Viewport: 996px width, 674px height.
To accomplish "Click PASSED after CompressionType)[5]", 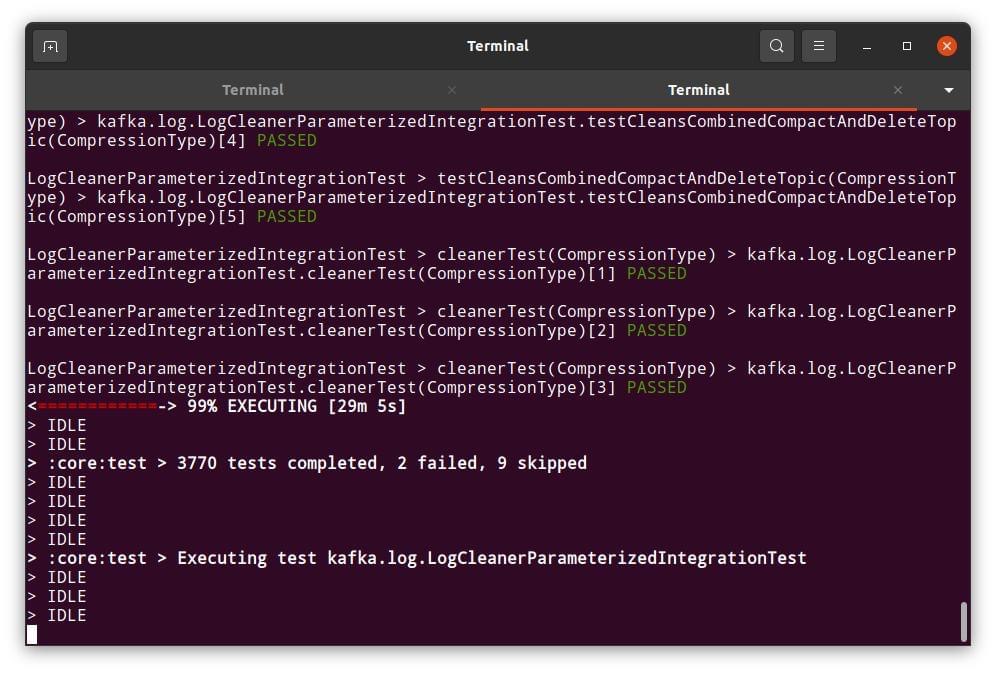I will [286, 217].
